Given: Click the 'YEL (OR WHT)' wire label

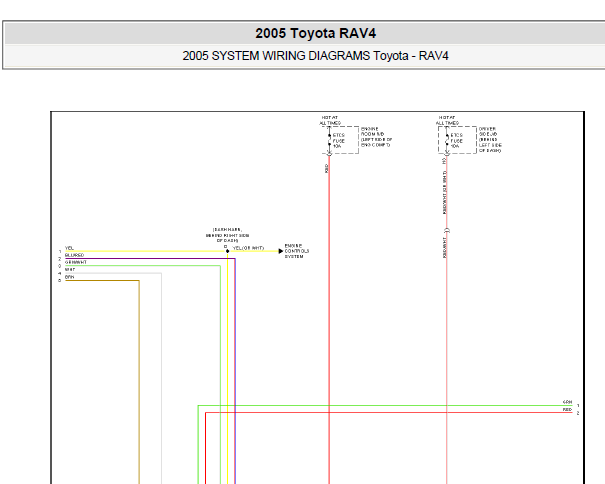Looking at the screenshot, I should click(x=248, y=248).
